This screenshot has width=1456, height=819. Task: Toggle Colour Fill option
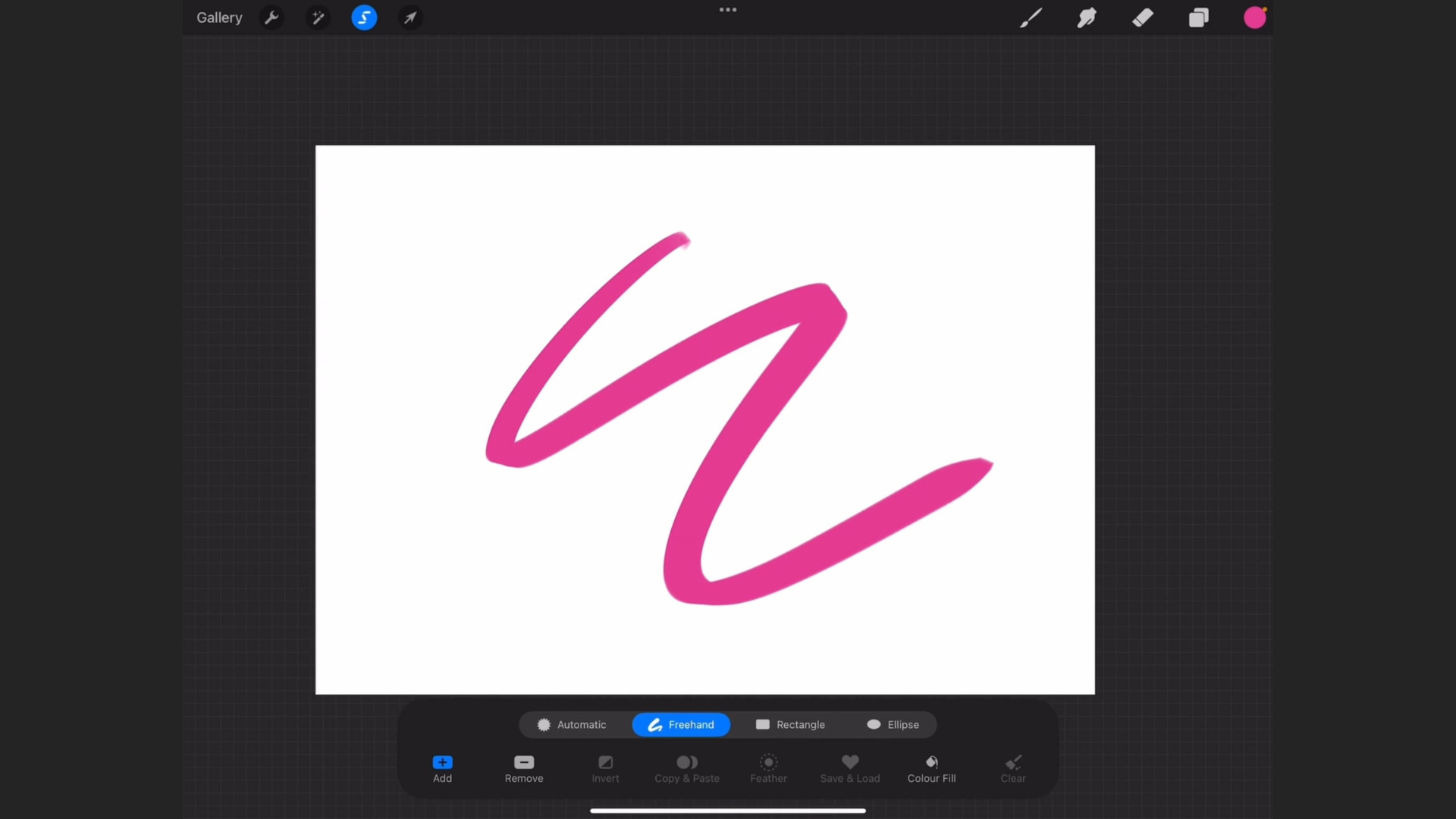point(931,768)
